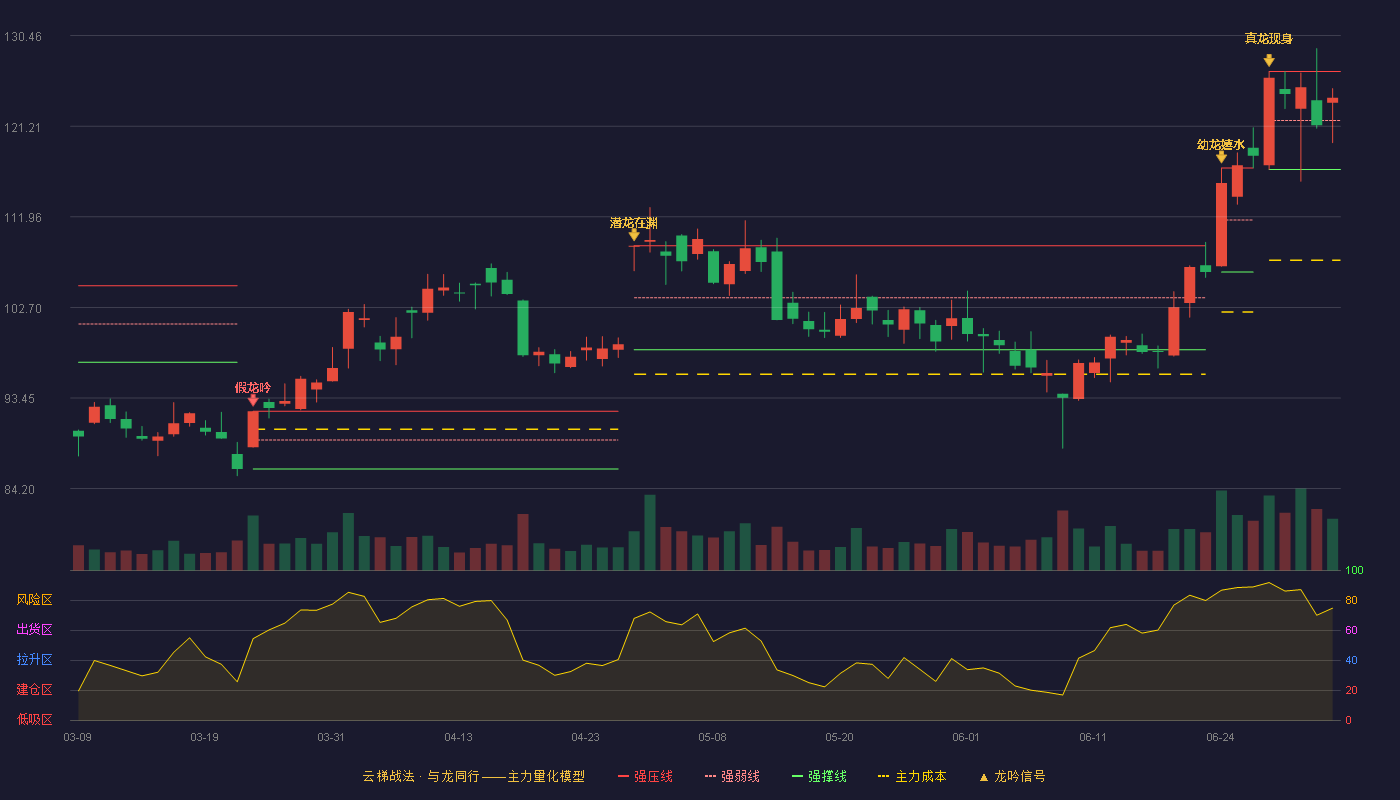Click the 06-24 date label
Image resolution: width=1400 pixels, height=800 pixels.
tap(1220, 737)
